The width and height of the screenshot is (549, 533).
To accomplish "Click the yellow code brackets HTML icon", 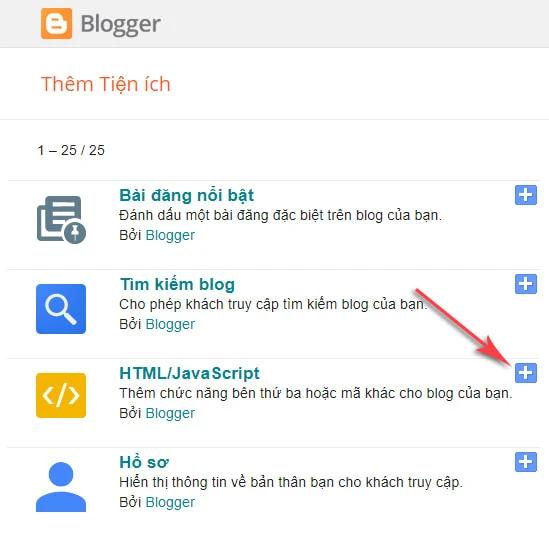I will (61, 395).
